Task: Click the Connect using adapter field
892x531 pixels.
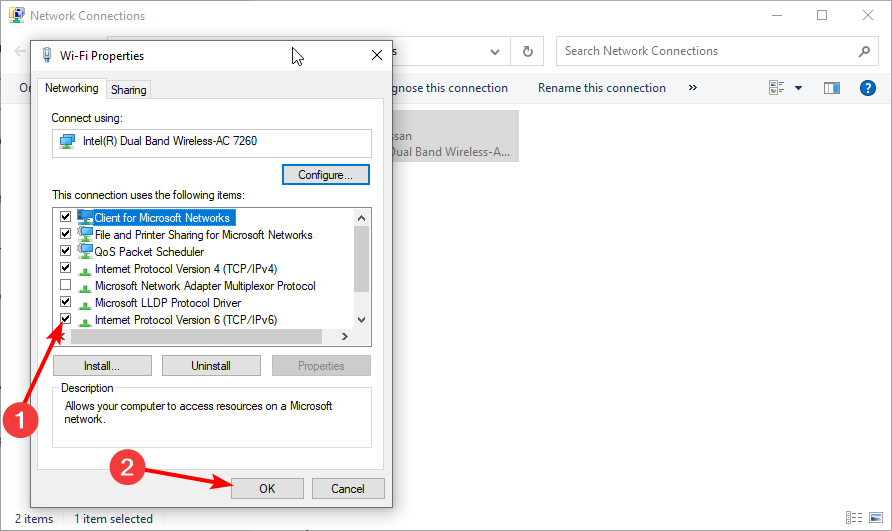Action: [212, 143]
